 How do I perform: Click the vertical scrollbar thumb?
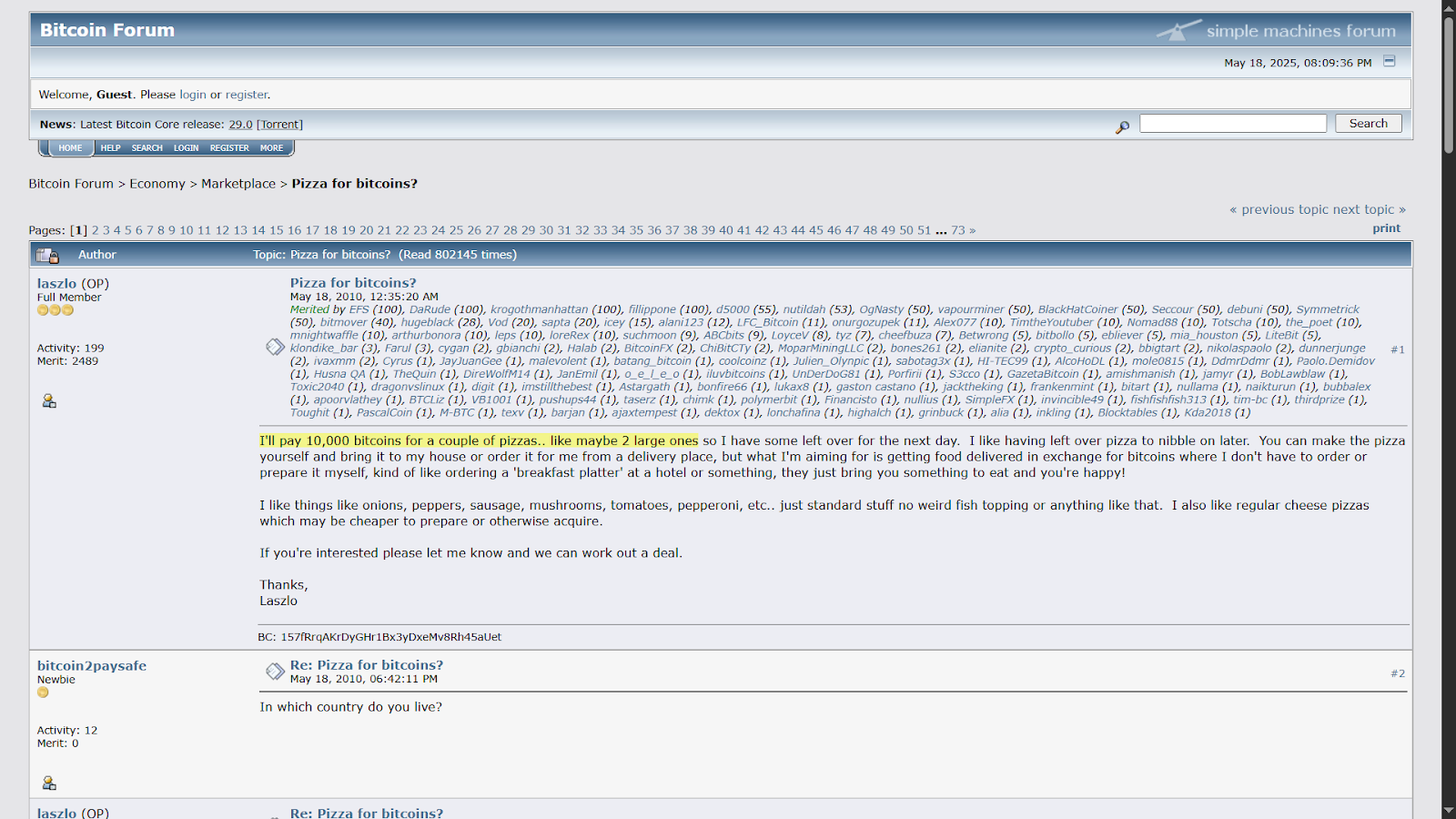click(1449, 85)
